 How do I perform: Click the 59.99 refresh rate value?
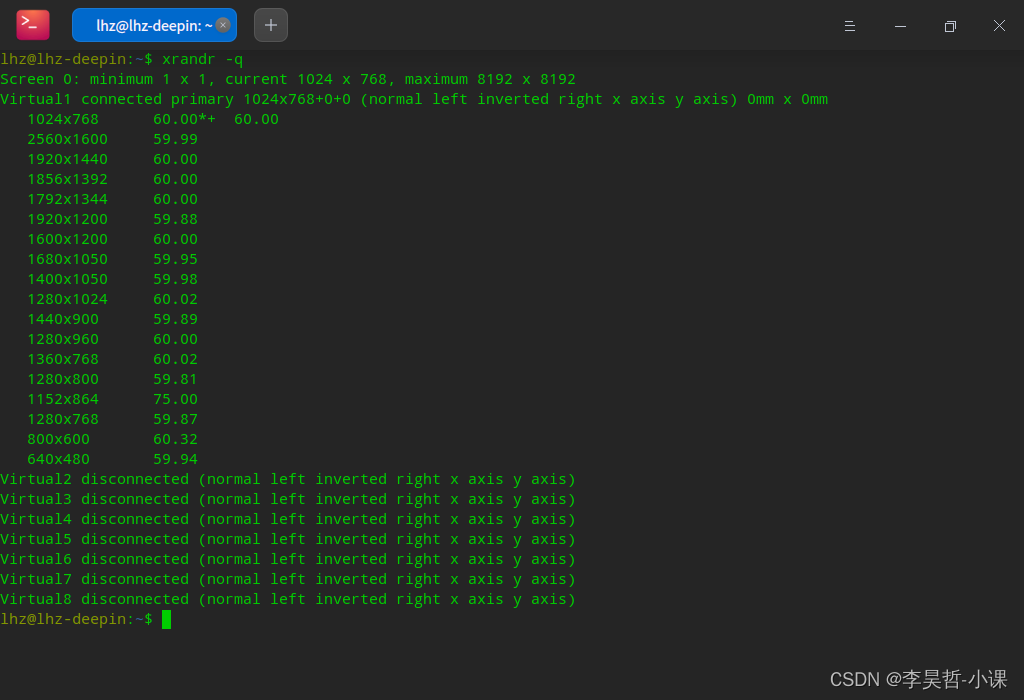click(175, 140)
